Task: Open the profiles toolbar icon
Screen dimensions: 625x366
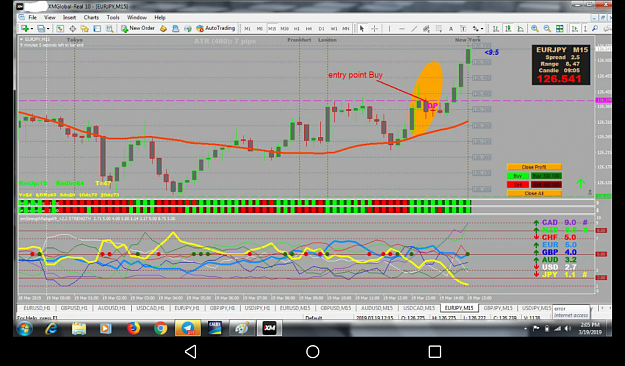Action: tap(41, 28)
